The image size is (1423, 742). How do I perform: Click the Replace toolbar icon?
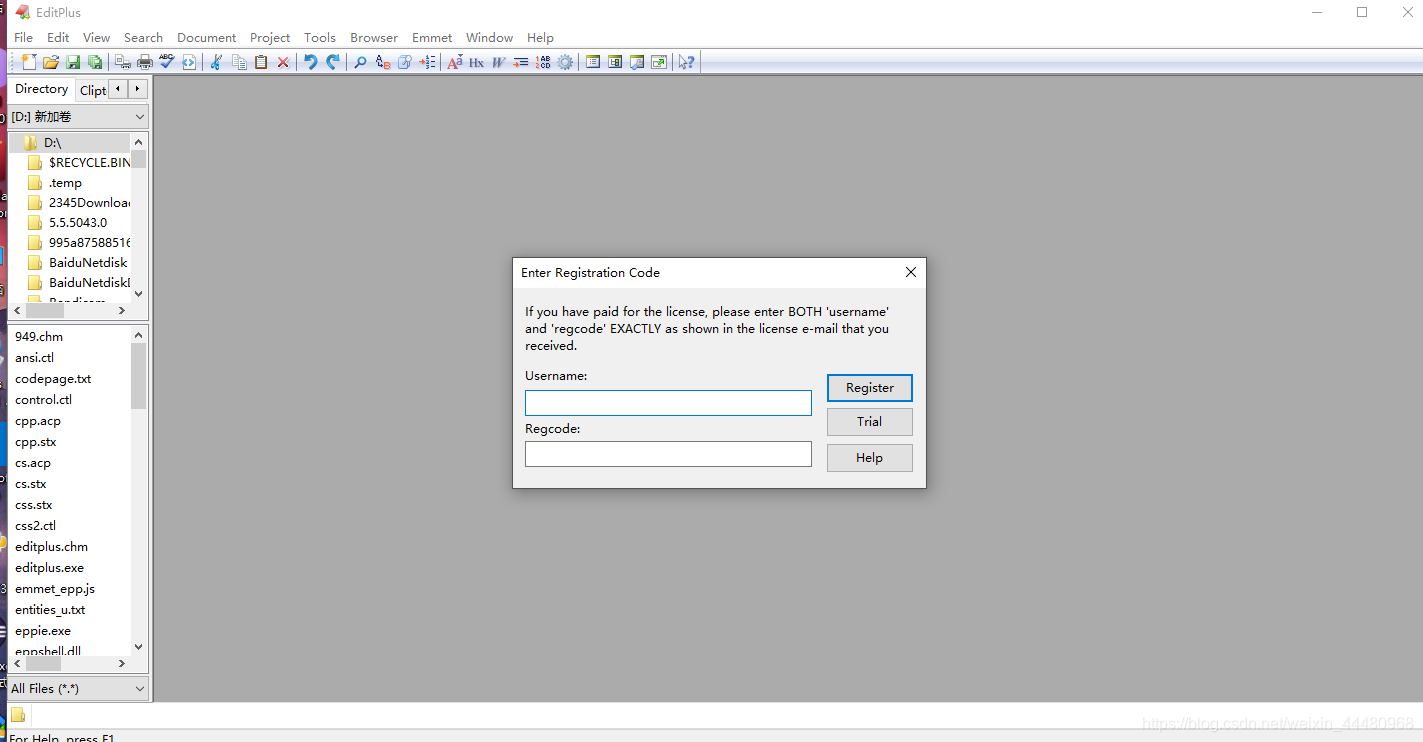[383, 62]
